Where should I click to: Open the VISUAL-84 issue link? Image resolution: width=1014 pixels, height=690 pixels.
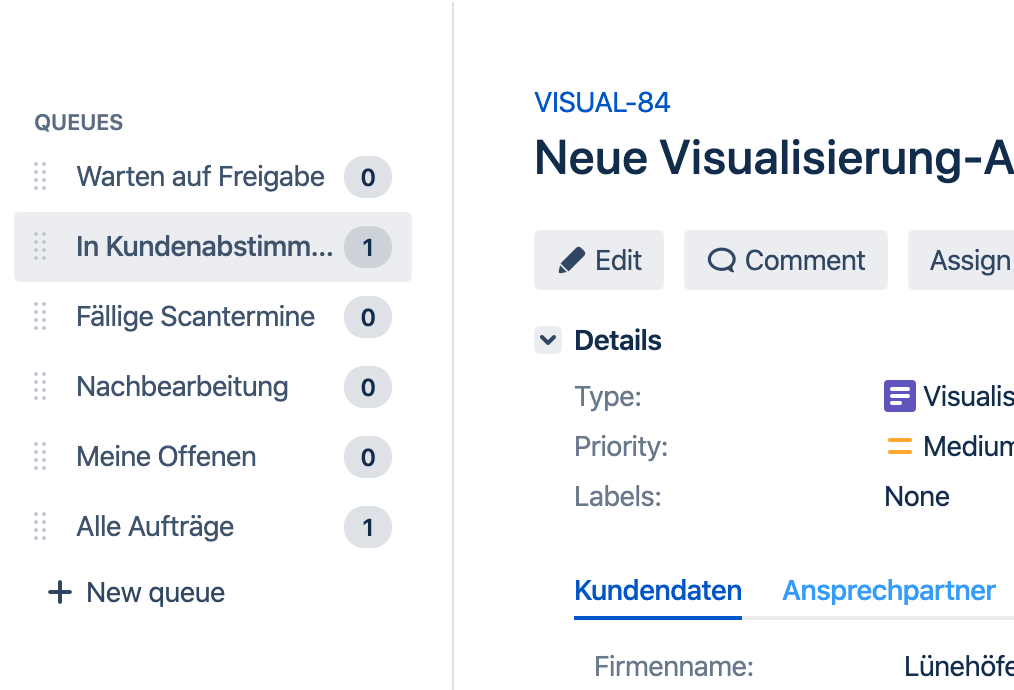point(602,103)
